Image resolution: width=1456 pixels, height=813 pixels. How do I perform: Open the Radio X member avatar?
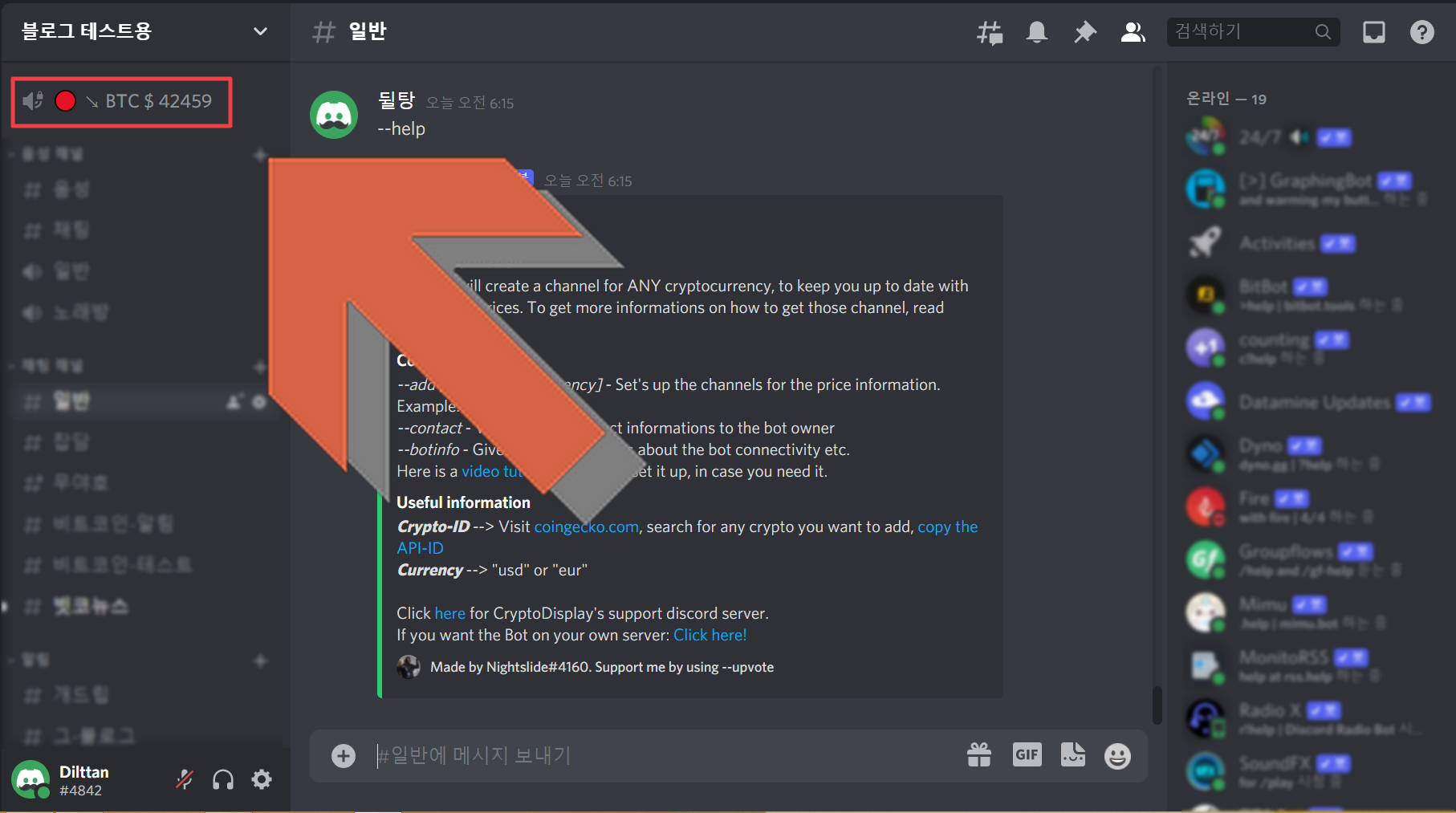coord(1206,718)
